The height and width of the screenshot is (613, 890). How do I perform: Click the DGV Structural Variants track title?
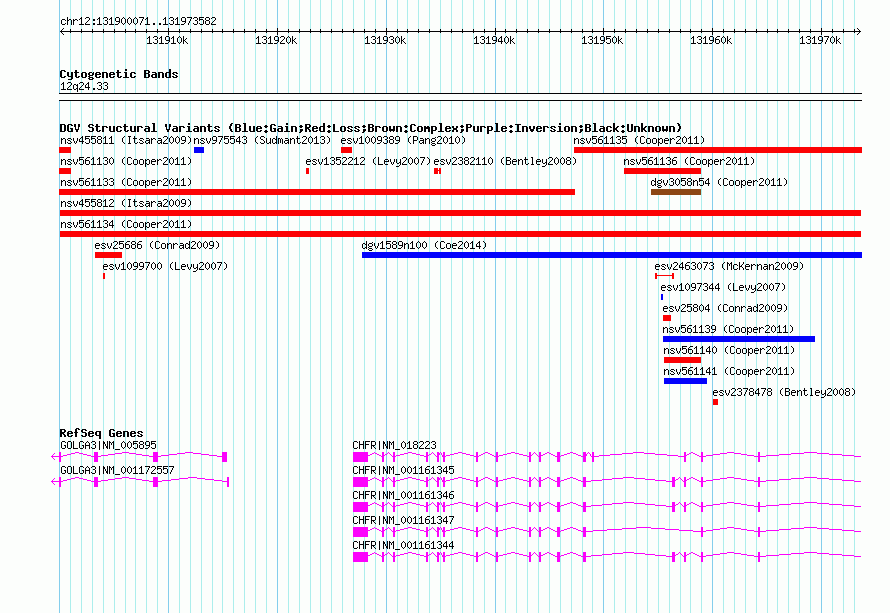point(371,128)
